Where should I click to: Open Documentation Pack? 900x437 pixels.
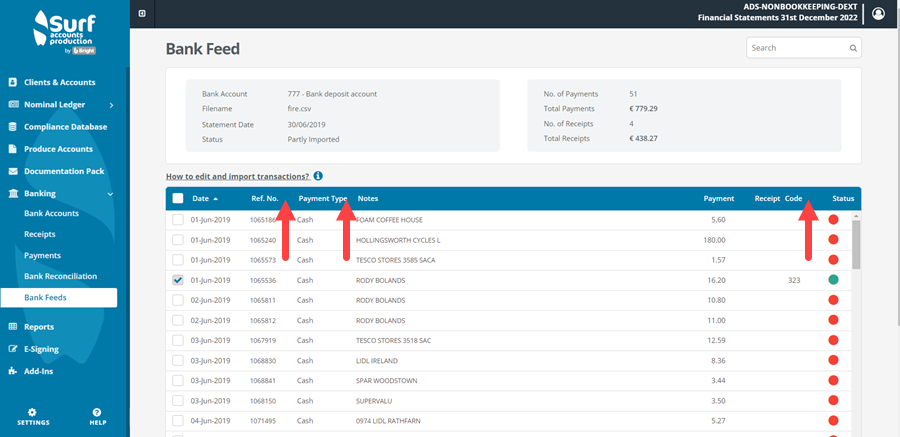click(x=64, y=171)
